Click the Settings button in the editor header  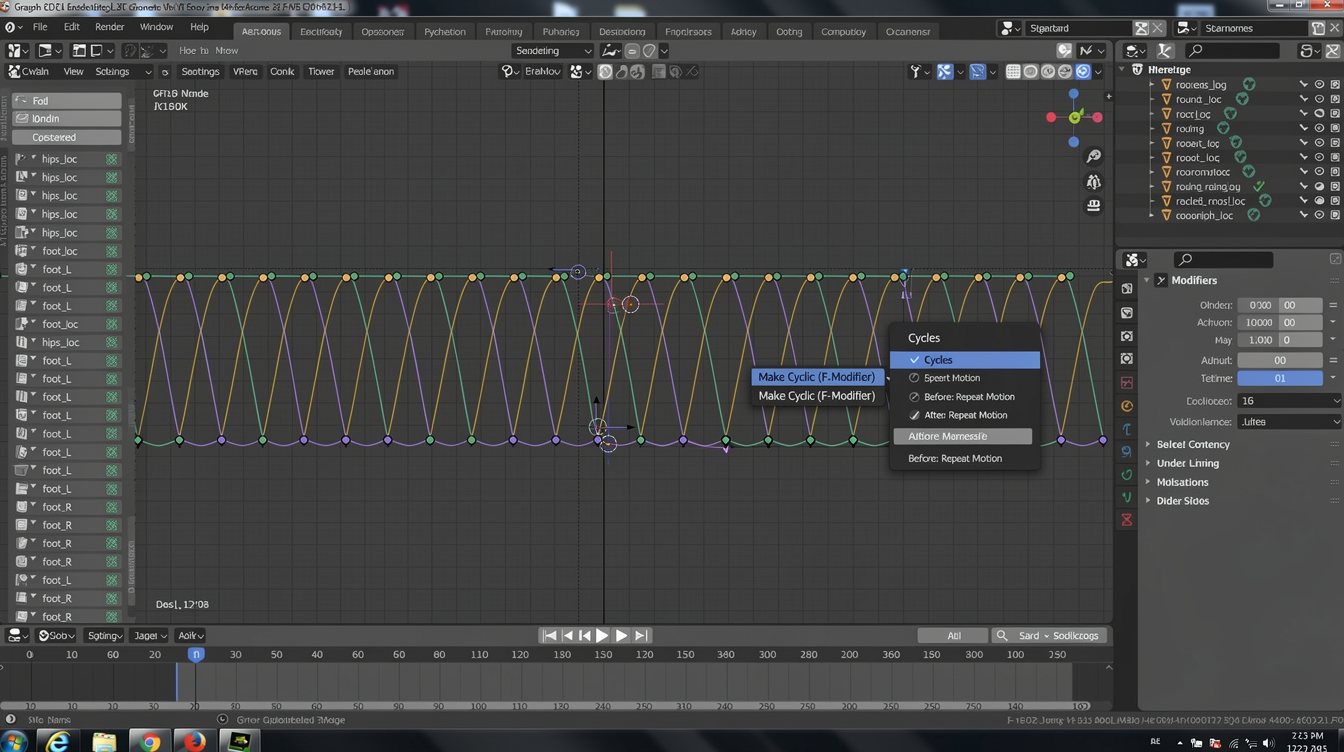click(200, 71)
